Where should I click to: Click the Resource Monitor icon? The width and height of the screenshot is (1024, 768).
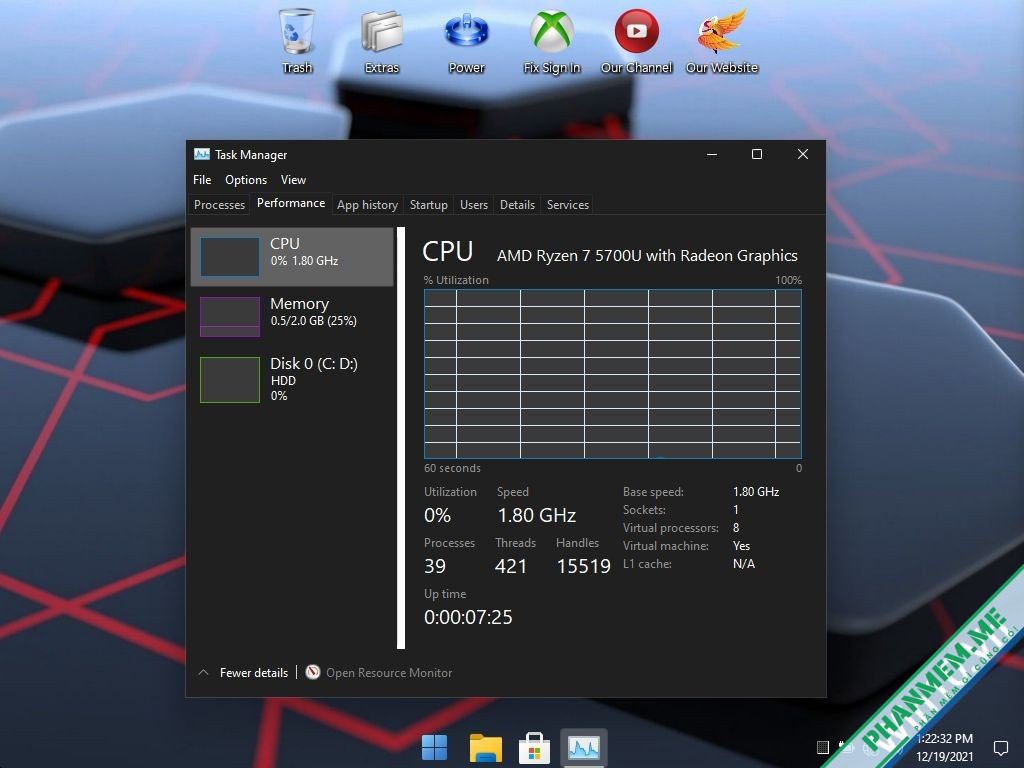(x=313, y=672)
